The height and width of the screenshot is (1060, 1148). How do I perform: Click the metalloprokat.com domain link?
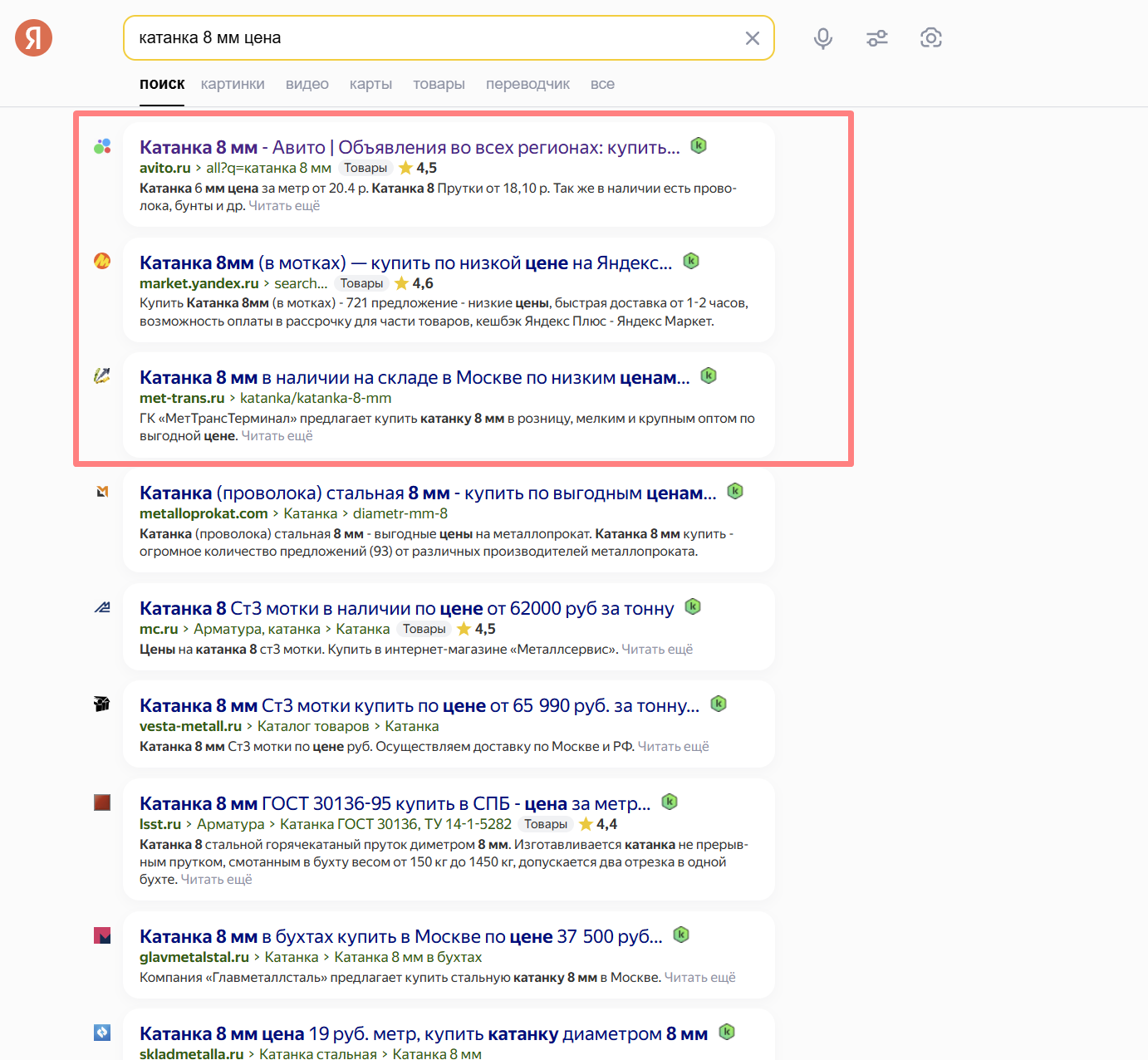tap(204, 513)
